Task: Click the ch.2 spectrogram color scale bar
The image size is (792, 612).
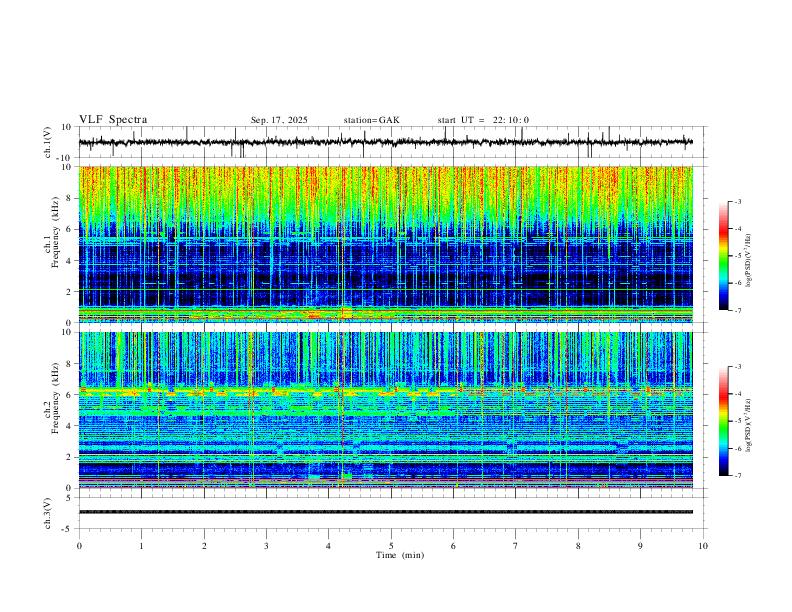Action: click(x=724, y=421)
